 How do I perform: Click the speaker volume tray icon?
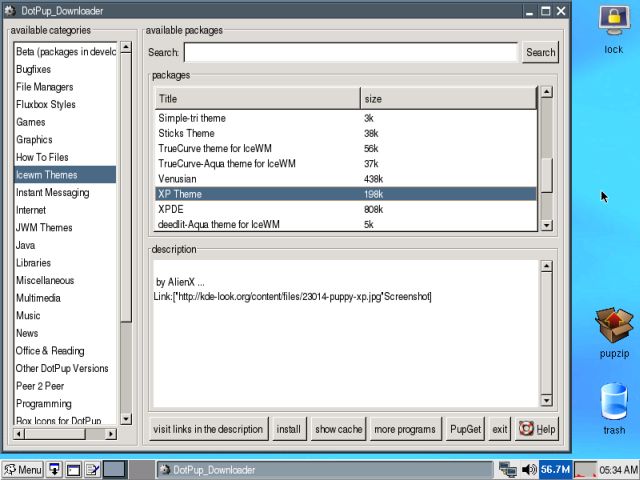click(529, 470)
